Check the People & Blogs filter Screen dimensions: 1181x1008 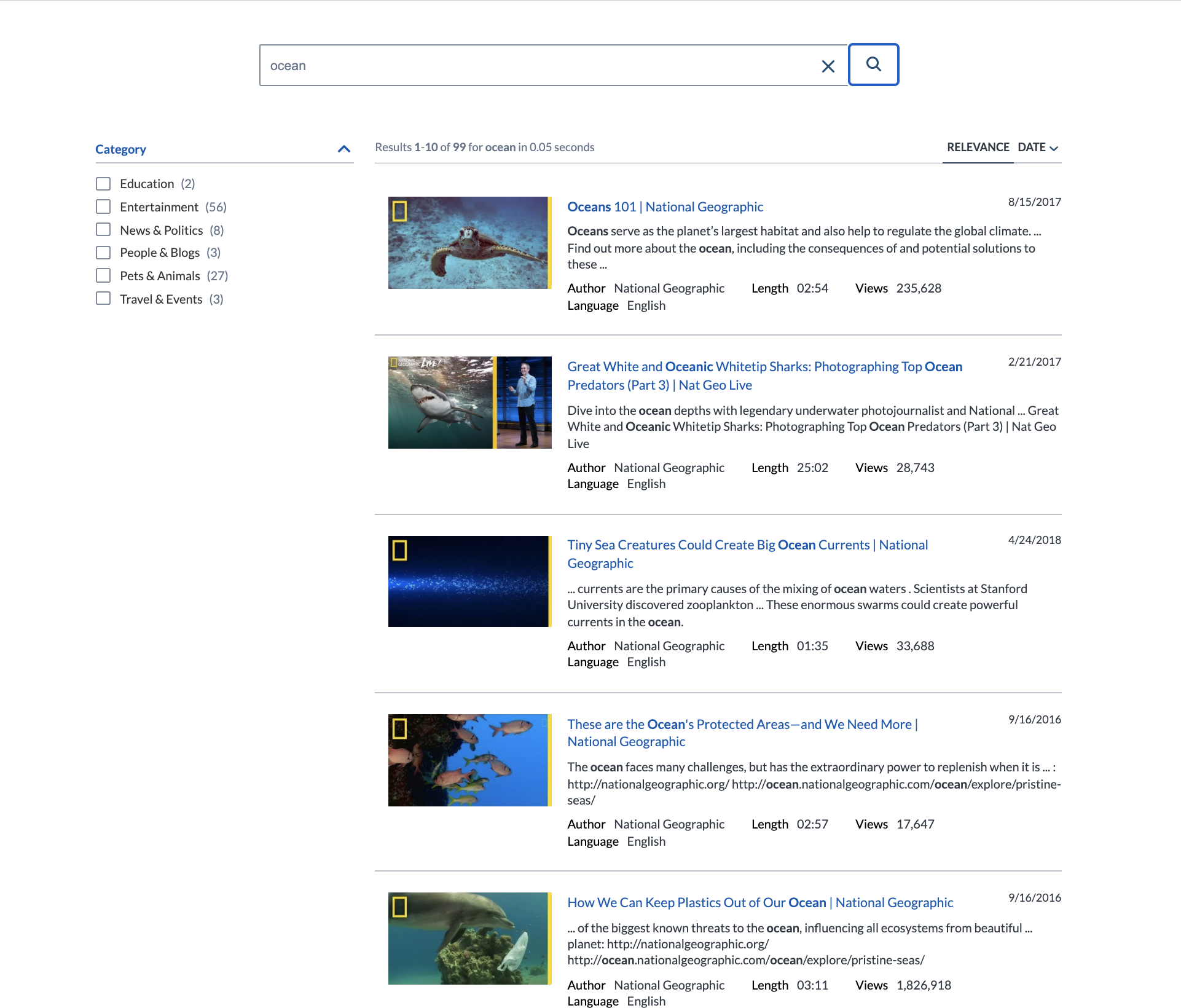click(103, 253)
